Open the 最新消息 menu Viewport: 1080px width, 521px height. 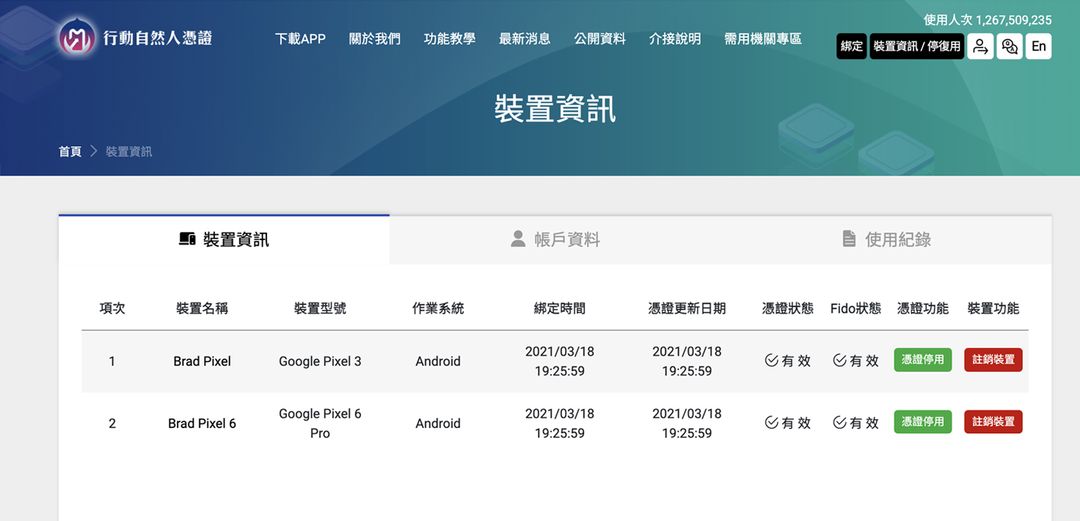(525, 39)
